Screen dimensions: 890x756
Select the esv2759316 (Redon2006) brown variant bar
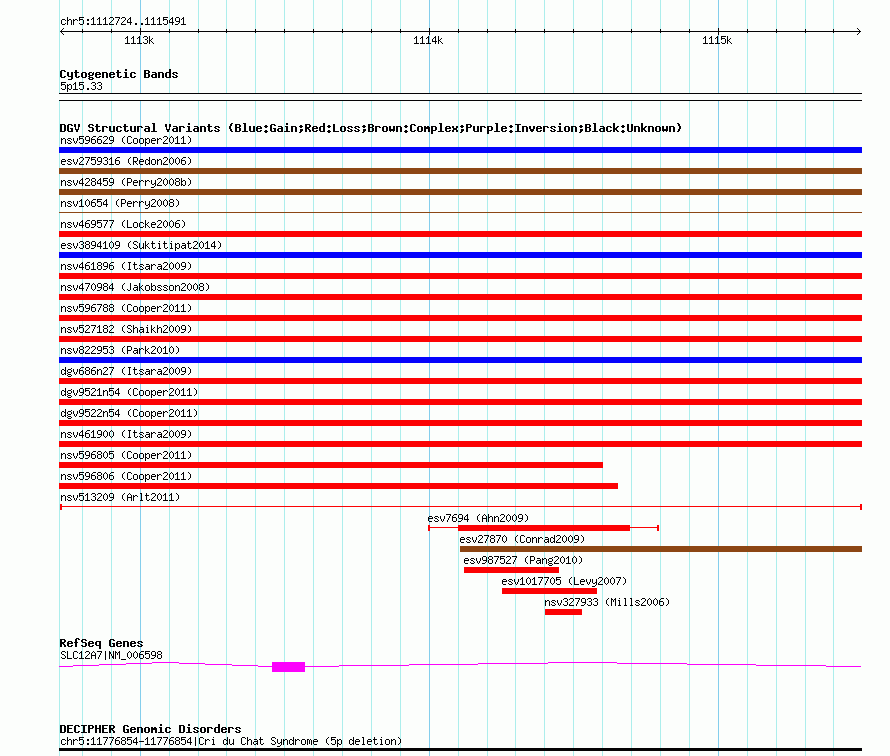click(x=460, y=171)
